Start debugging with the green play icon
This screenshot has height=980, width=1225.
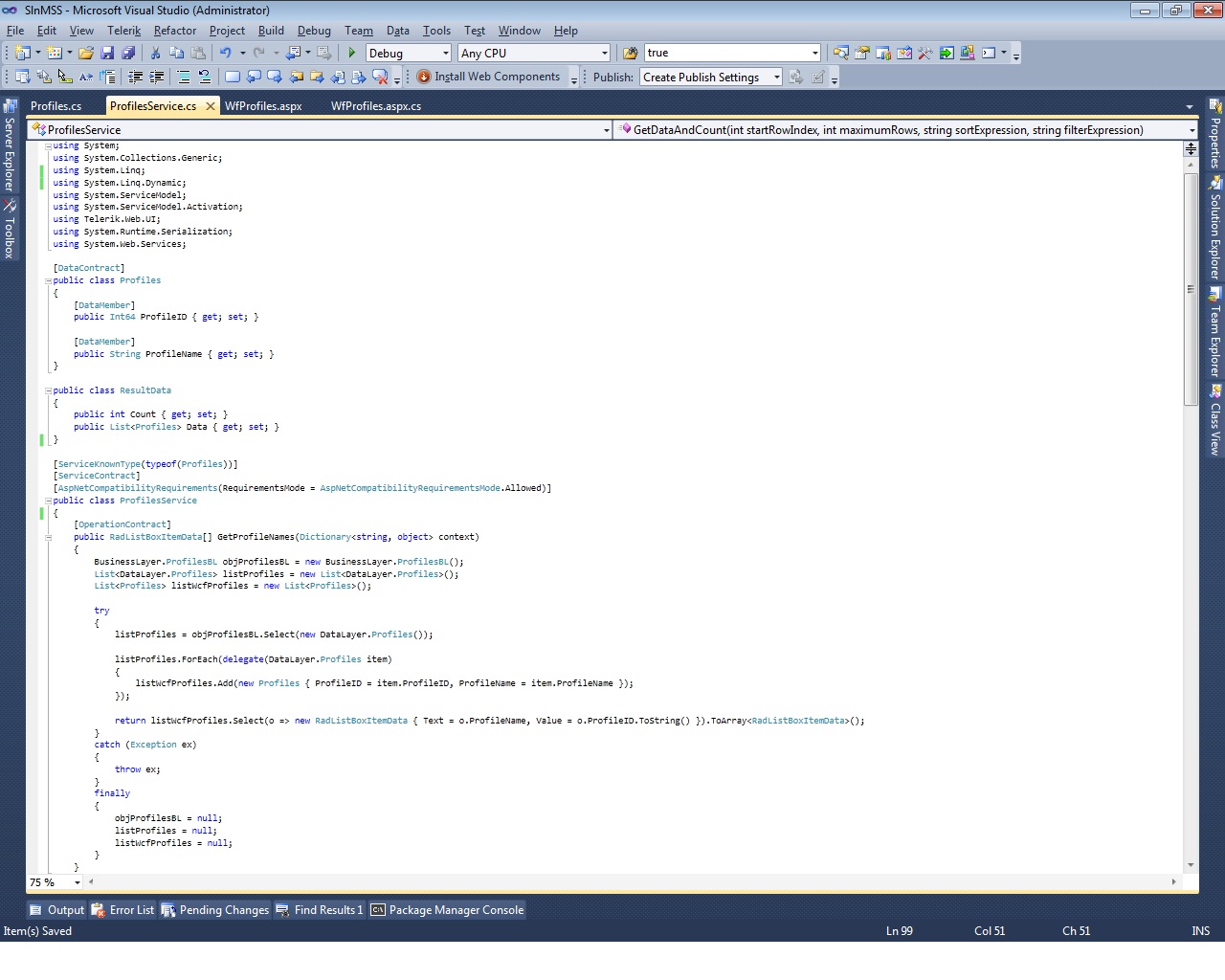tap(351, 54)
